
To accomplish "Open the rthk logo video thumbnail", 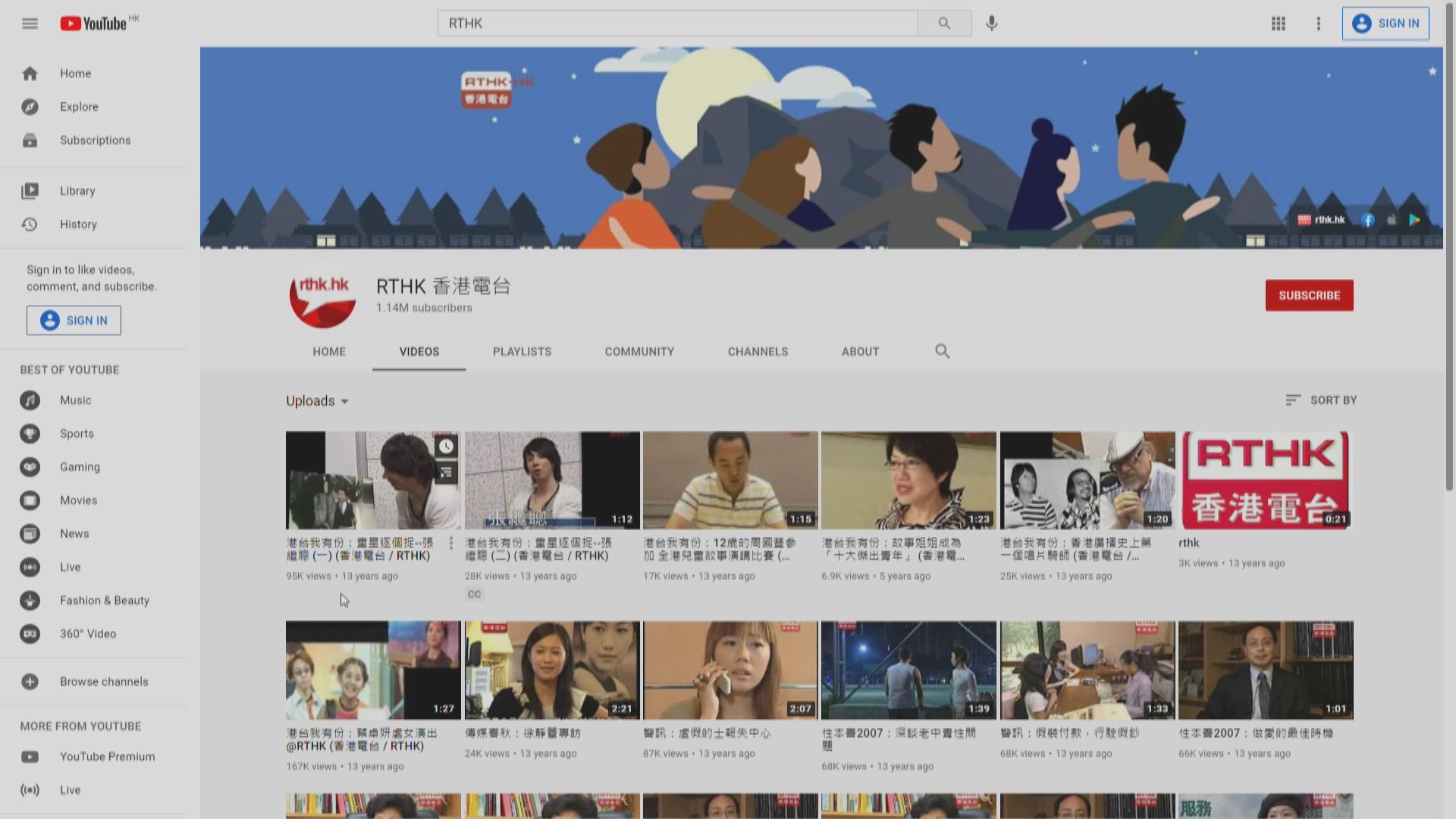I will (1265, 480).
